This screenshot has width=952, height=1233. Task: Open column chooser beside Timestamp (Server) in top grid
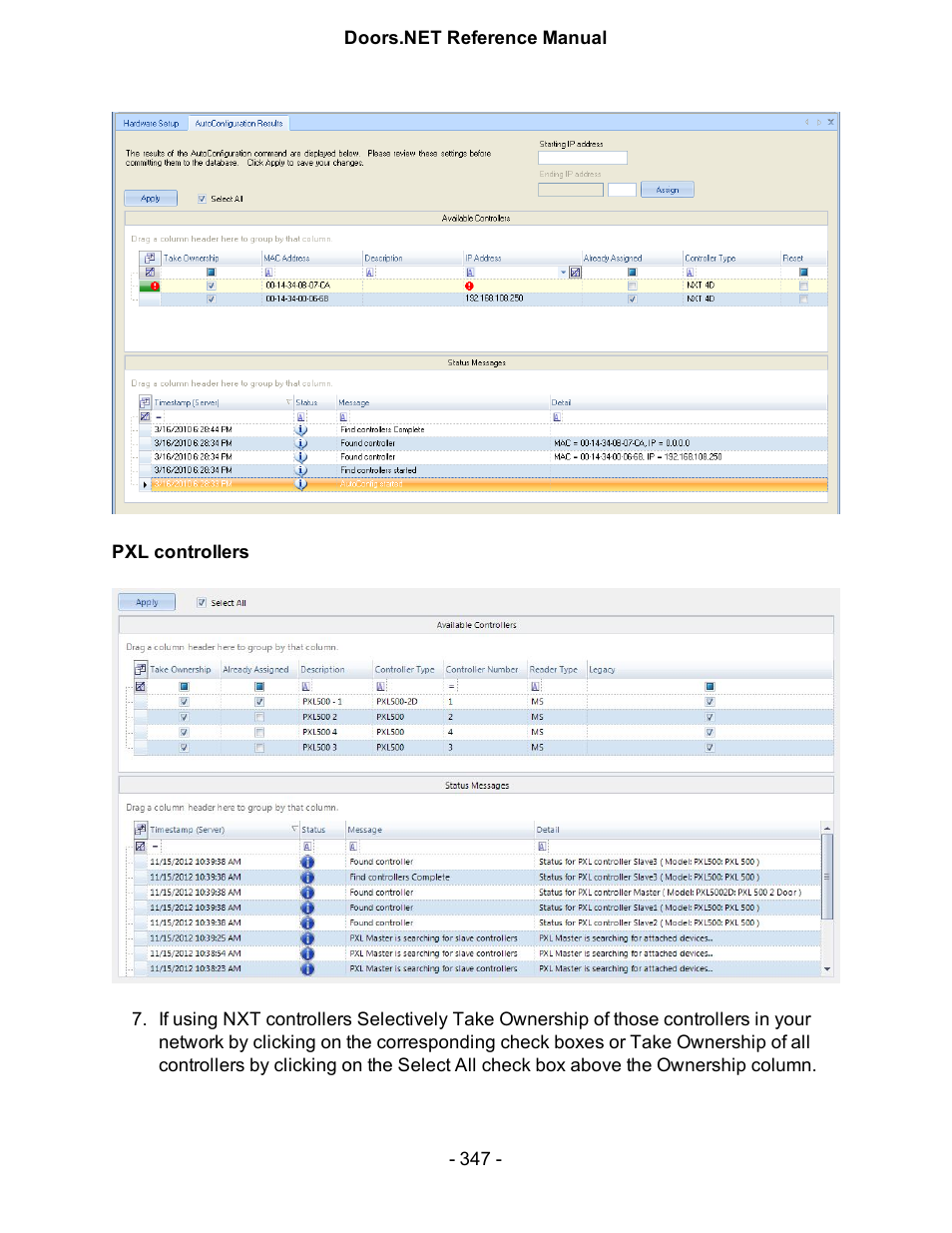[146, 402]
